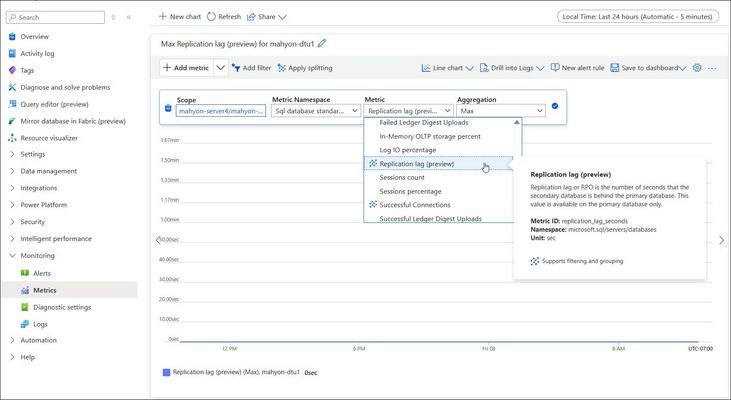This screenshot has height=400, width=731.
Task: Open Mirror database in Fabric (preview)
Action: pyautogui.click(x=73, y=121)
